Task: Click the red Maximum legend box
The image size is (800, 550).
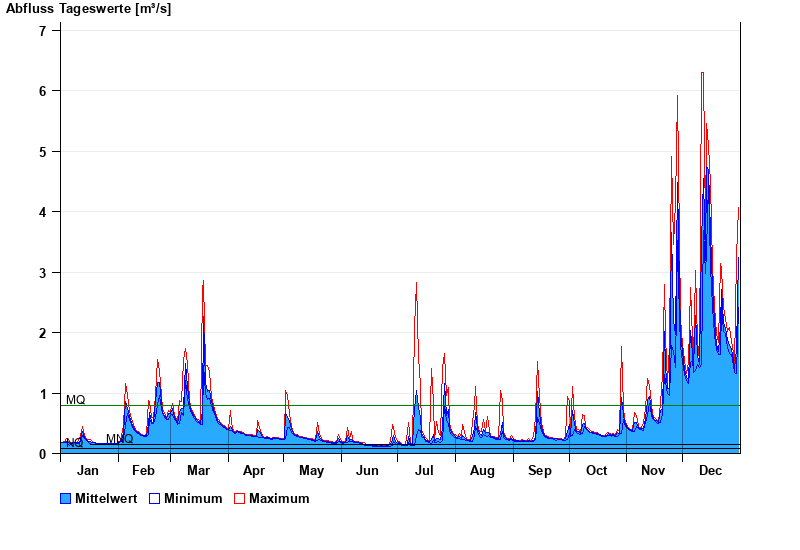Action: tap(239, 499)
